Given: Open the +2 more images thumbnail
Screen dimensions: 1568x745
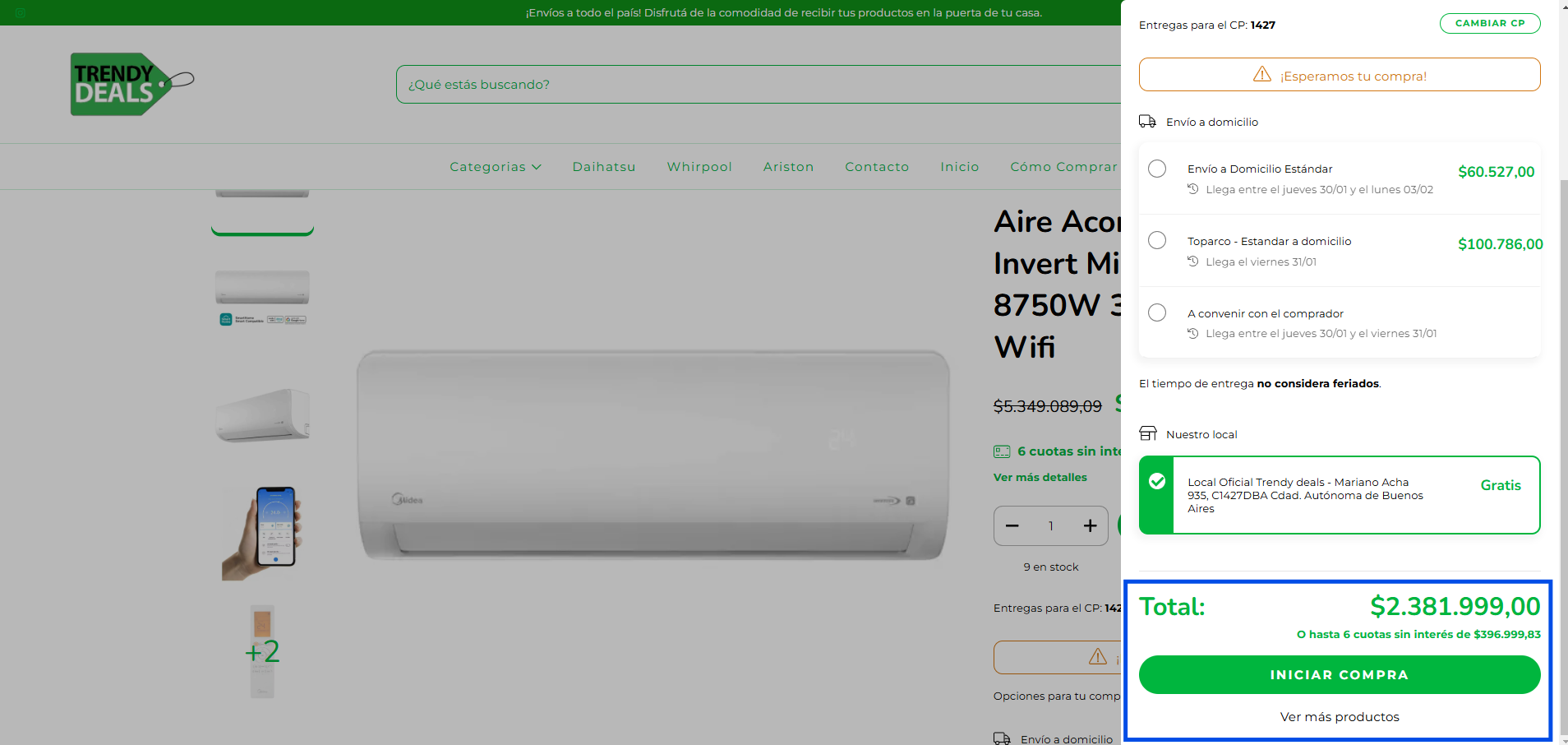Looking at the screenshot, I should point(262,651).
